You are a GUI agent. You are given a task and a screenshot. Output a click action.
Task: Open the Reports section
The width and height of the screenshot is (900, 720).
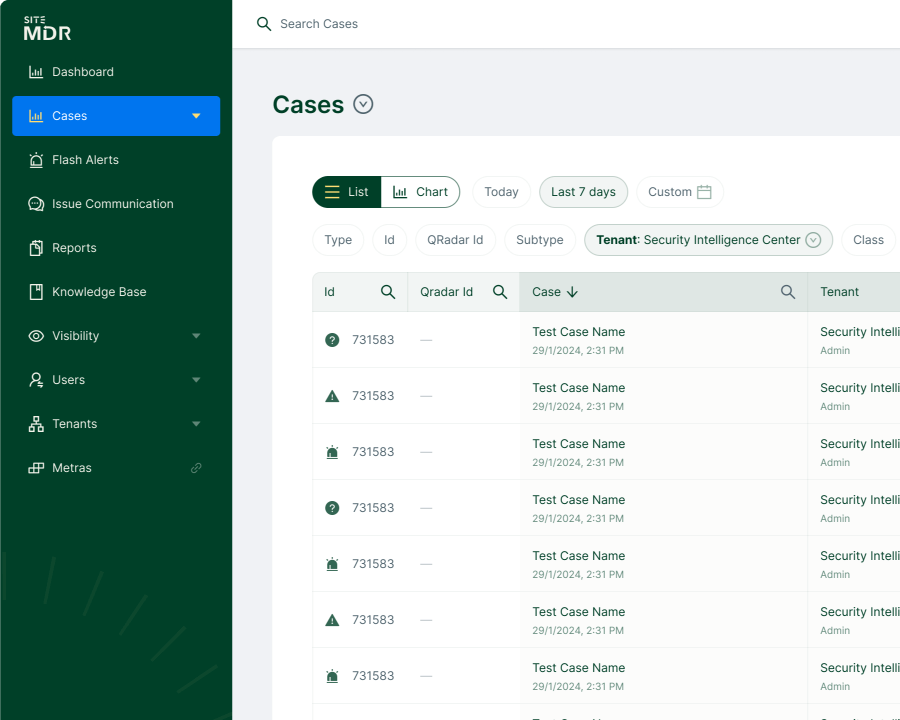pos(74,248)
